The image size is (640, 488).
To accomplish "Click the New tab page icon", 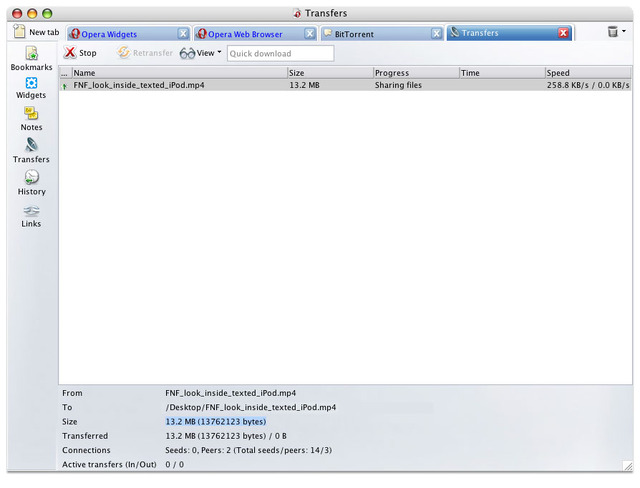I will coord(19,31).
